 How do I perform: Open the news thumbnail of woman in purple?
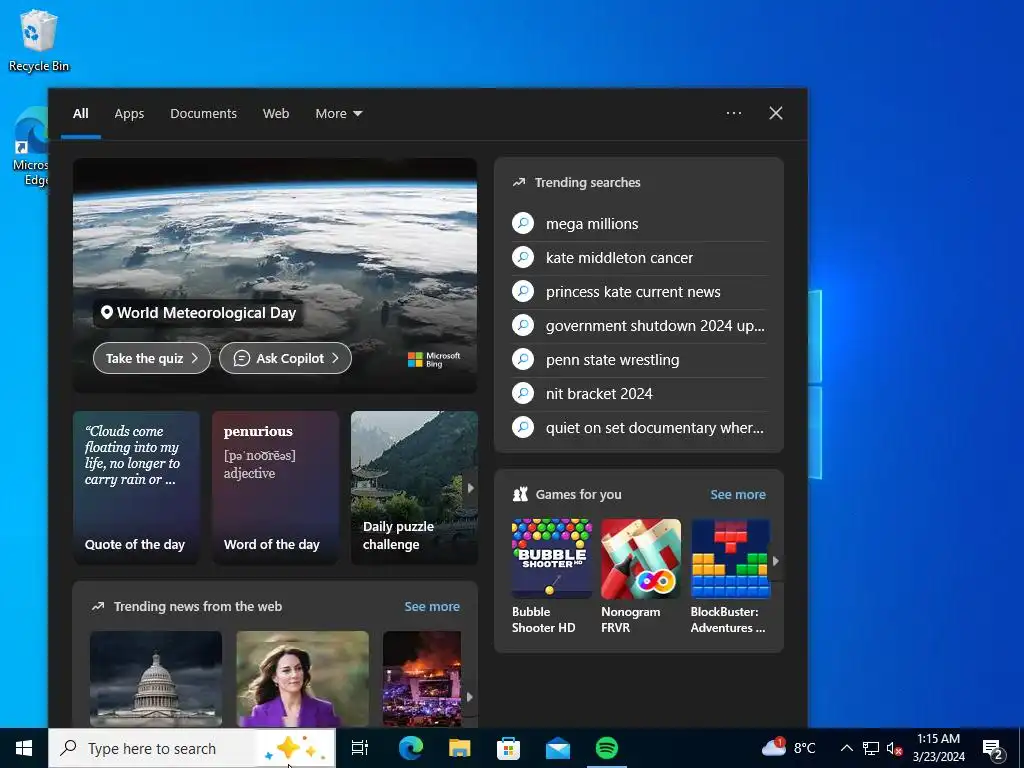302,679
